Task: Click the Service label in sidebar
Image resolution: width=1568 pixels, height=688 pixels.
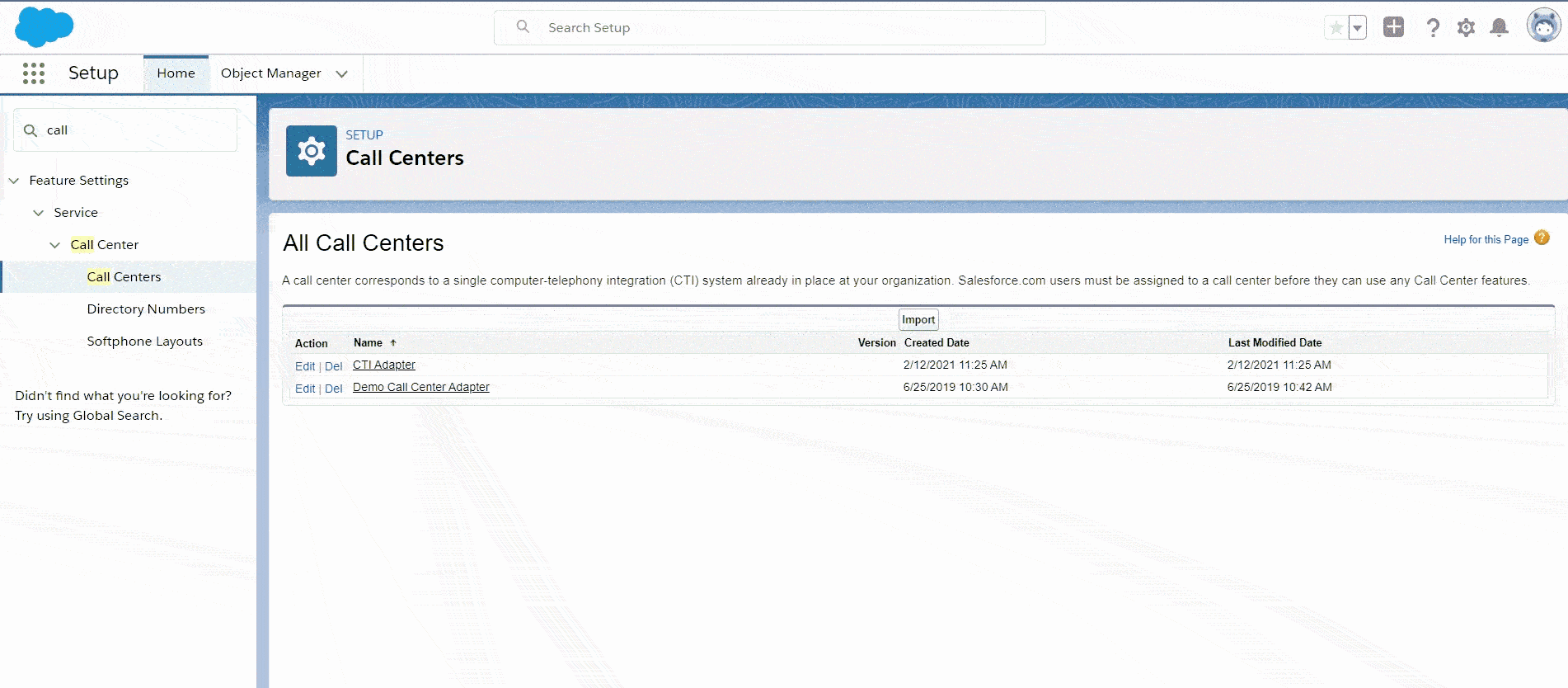Action: coord(76,213)
